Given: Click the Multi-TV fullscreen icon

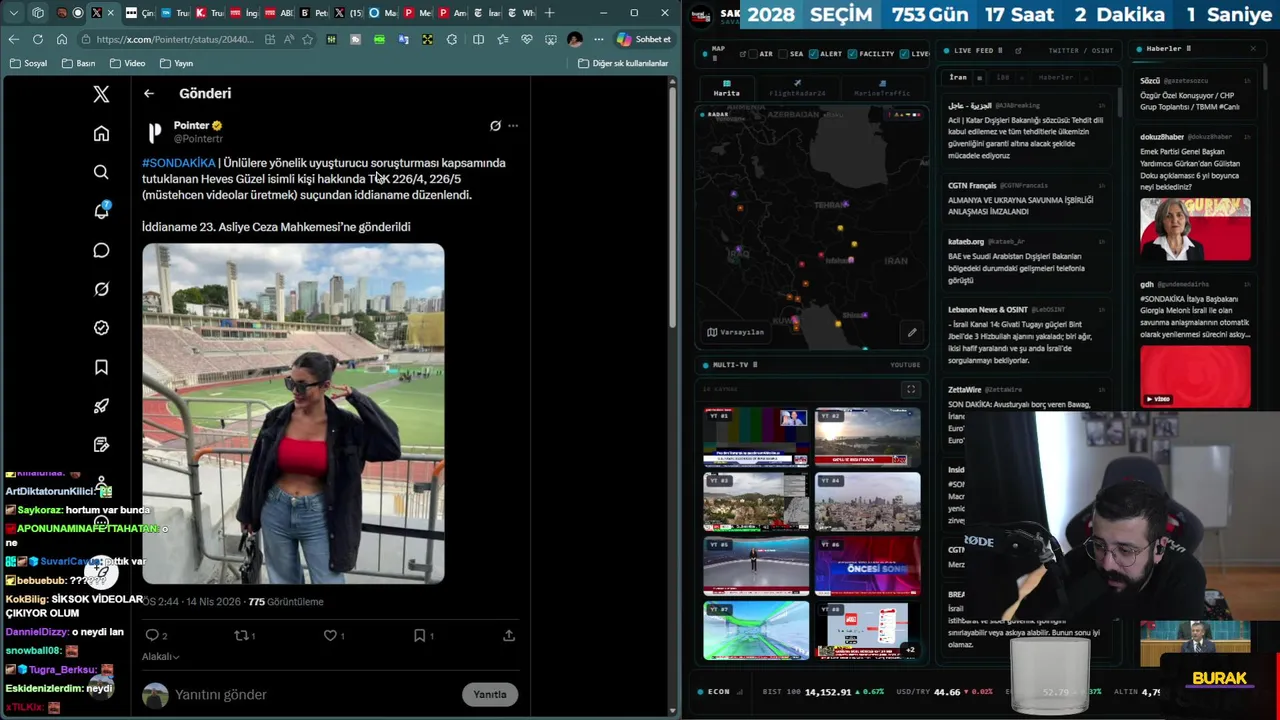Looking at the screenshot, I should 911,389.
